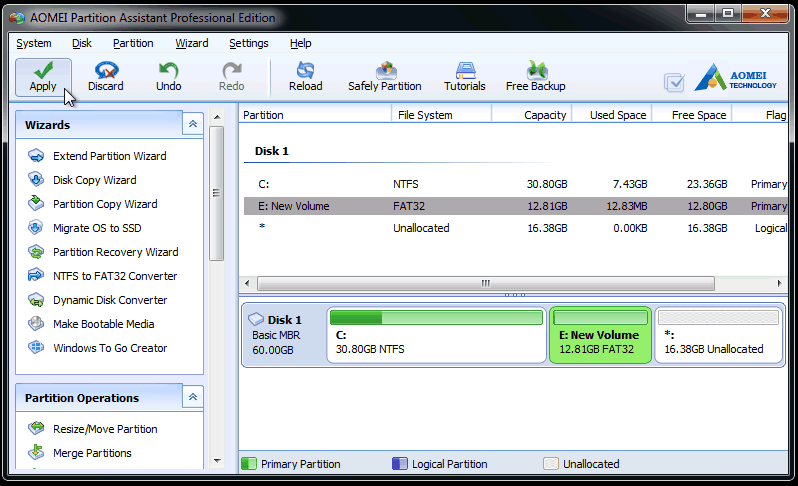The height and width of the screenshot is (486, 798).
Task: Open the System menu
Action: (34, 43)
